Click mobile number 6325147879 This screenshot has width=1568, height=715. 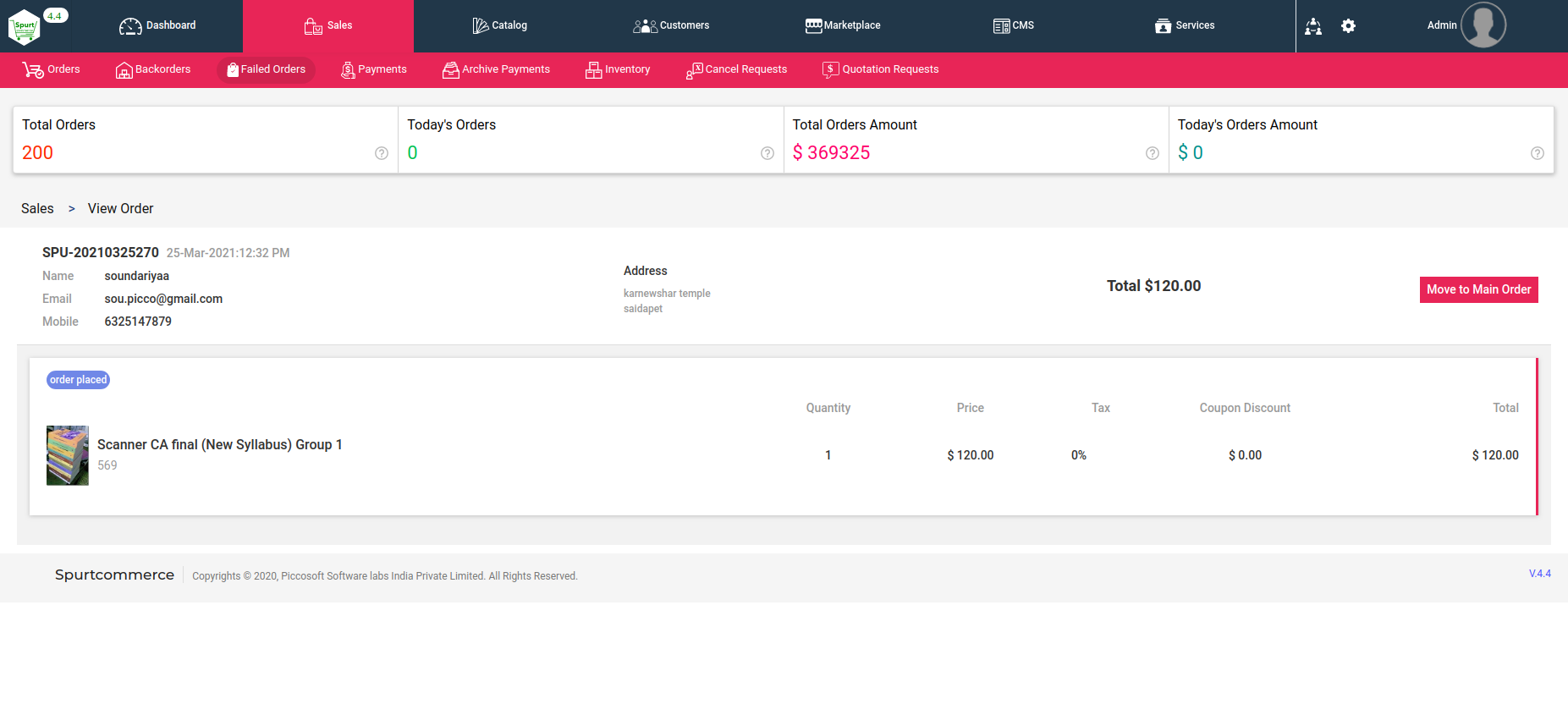[138, 322]
